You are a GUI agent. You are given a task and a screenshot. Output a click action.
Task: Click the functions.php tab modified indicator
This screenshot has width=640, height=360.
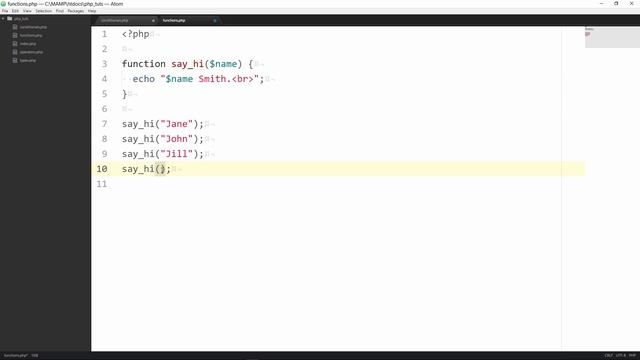point(215,20)
